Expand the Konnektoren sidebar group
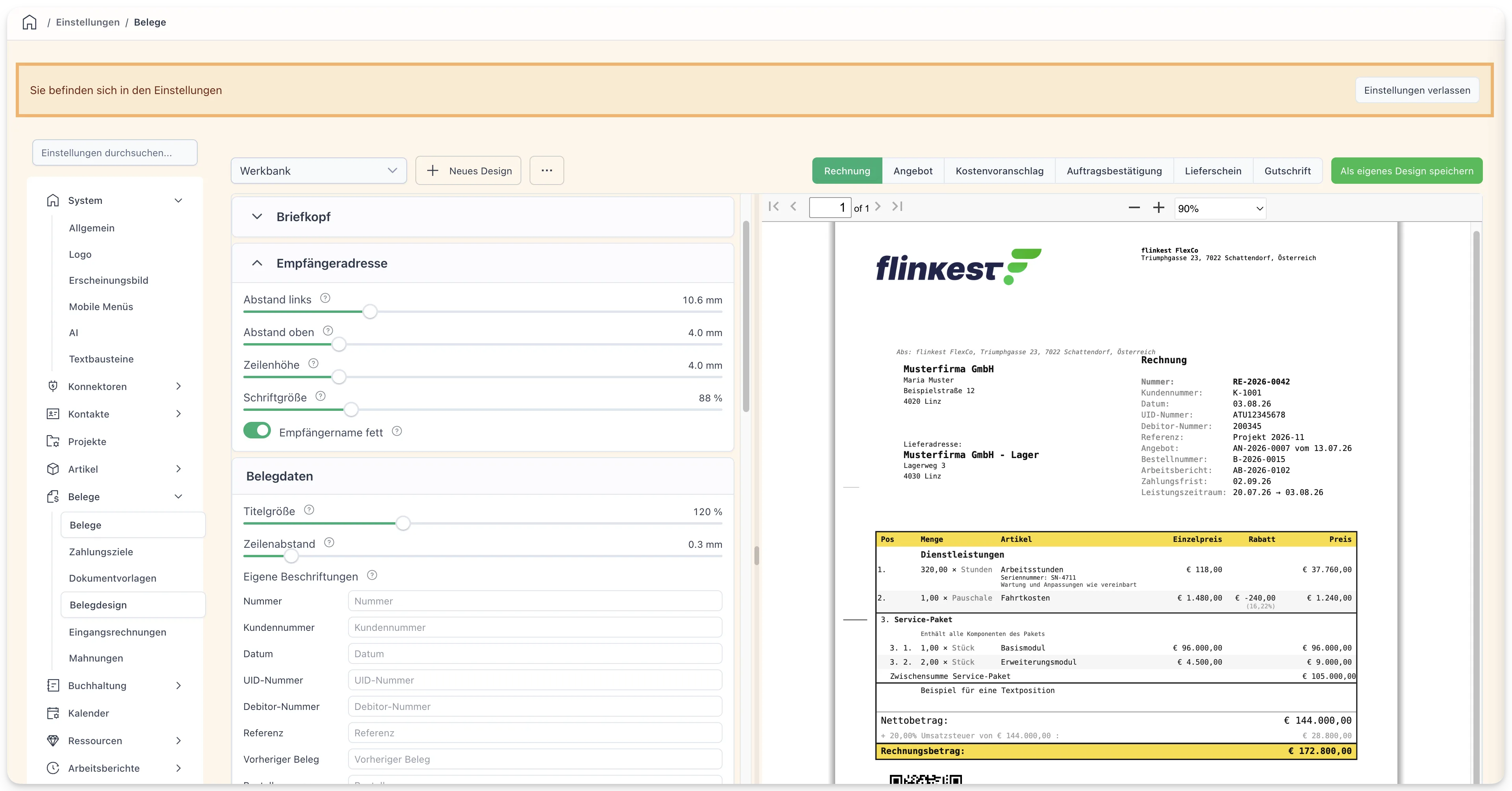The image size is (1512, 791). click(178, 386)
